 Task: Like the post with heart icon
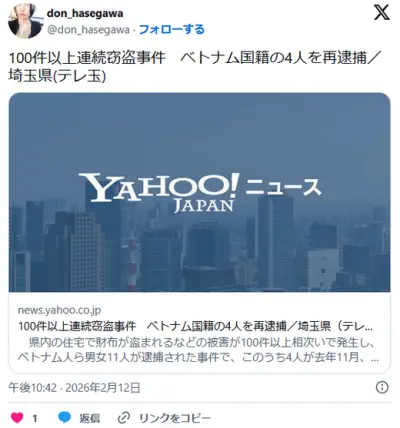(x=17, y=418)
